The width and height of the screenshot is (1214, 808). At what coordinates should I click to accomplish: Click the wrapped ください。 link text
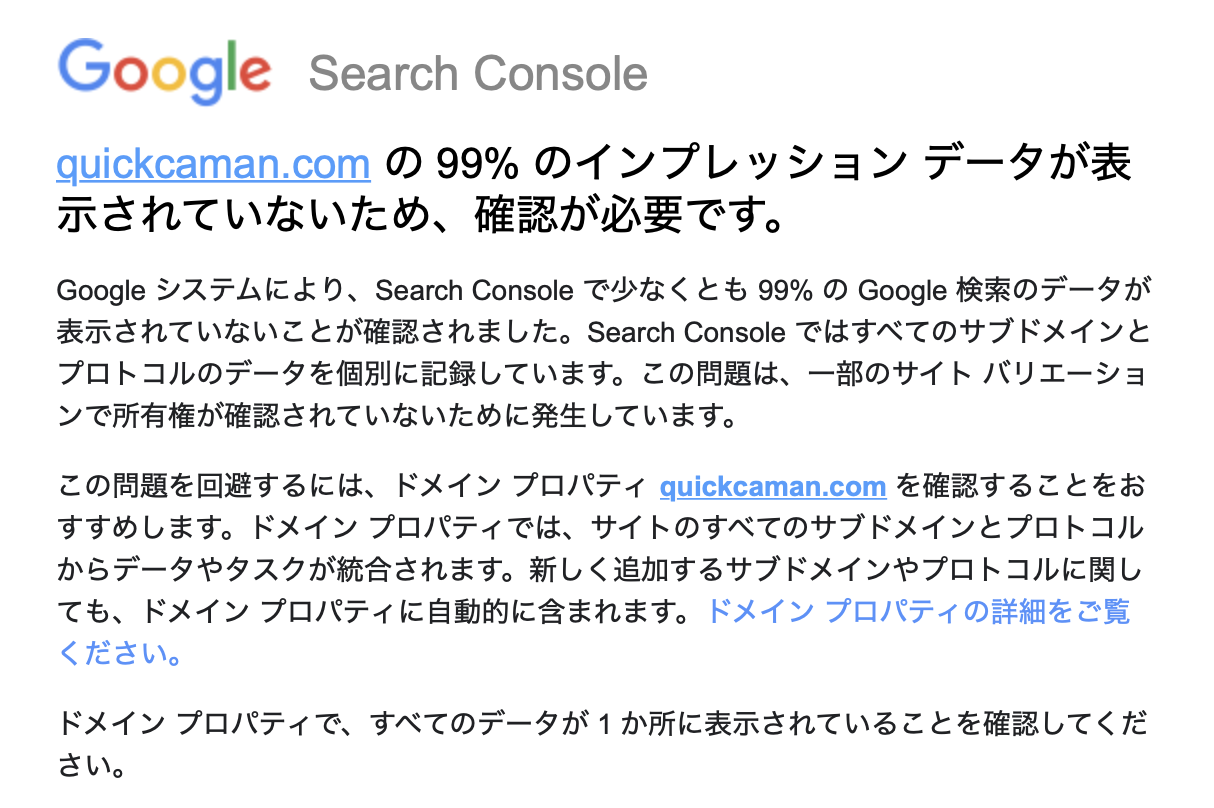[120, 654]
